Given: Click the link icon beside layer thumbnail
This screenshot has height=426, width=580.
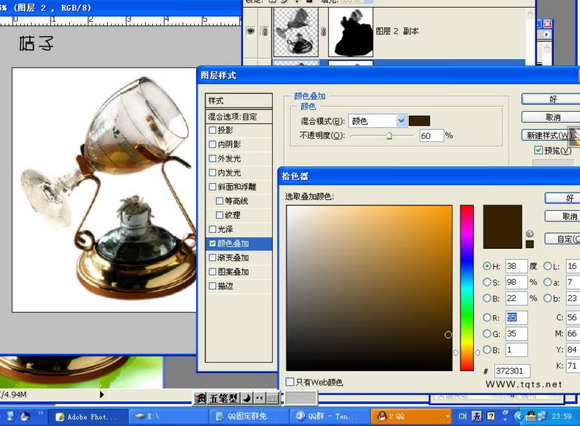Looking at the screenshot, I should 323,32.
